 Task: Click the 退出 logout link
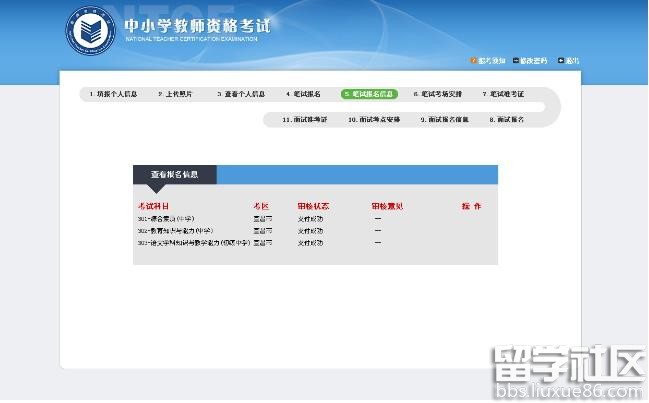(572, 60)
